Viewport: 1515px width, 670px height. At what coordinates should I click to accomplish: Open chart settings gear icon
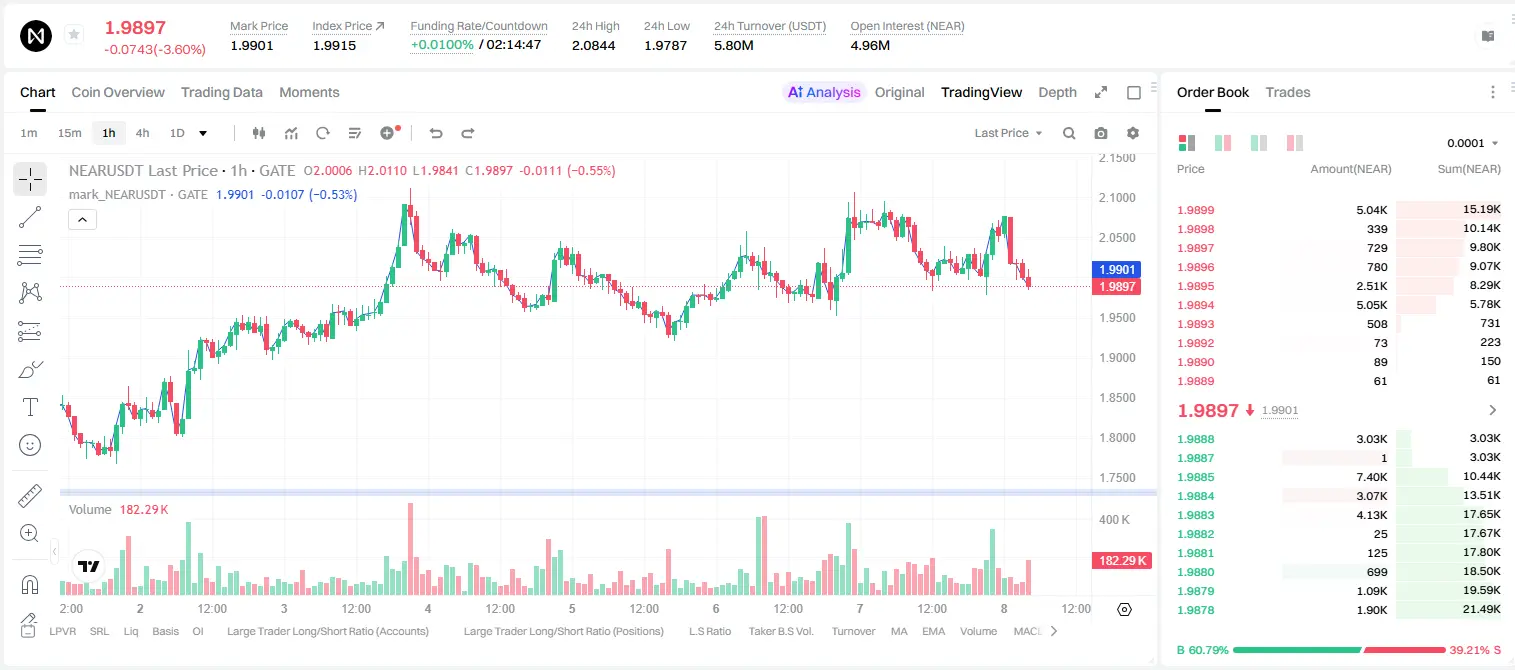coord(1133,133)
